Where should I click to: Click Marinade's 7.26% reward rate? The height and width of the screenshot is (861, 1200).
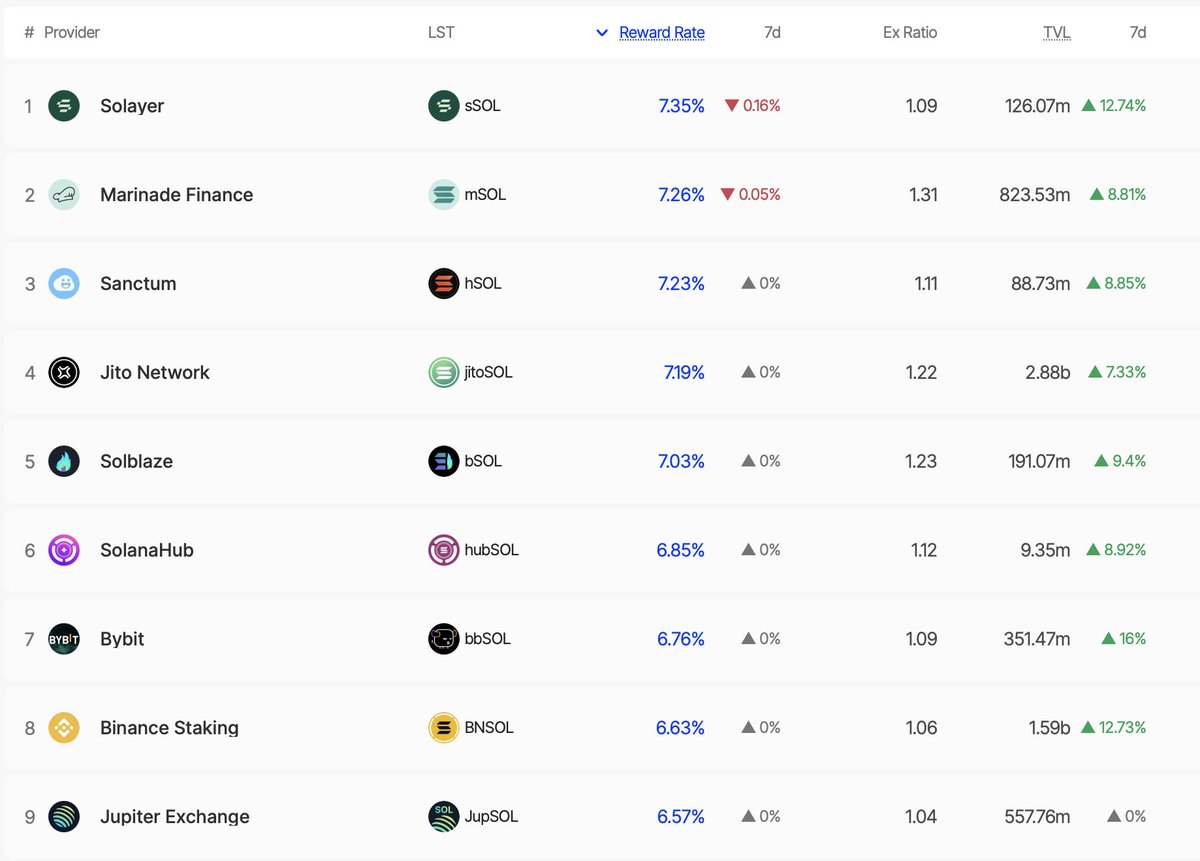coord(682,195)
